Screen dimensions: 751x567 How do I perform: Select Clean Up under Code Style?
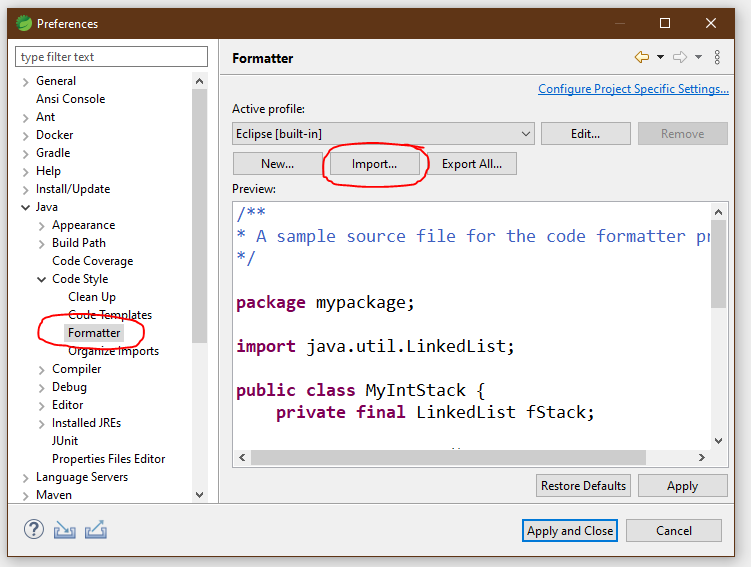(92, 297)
